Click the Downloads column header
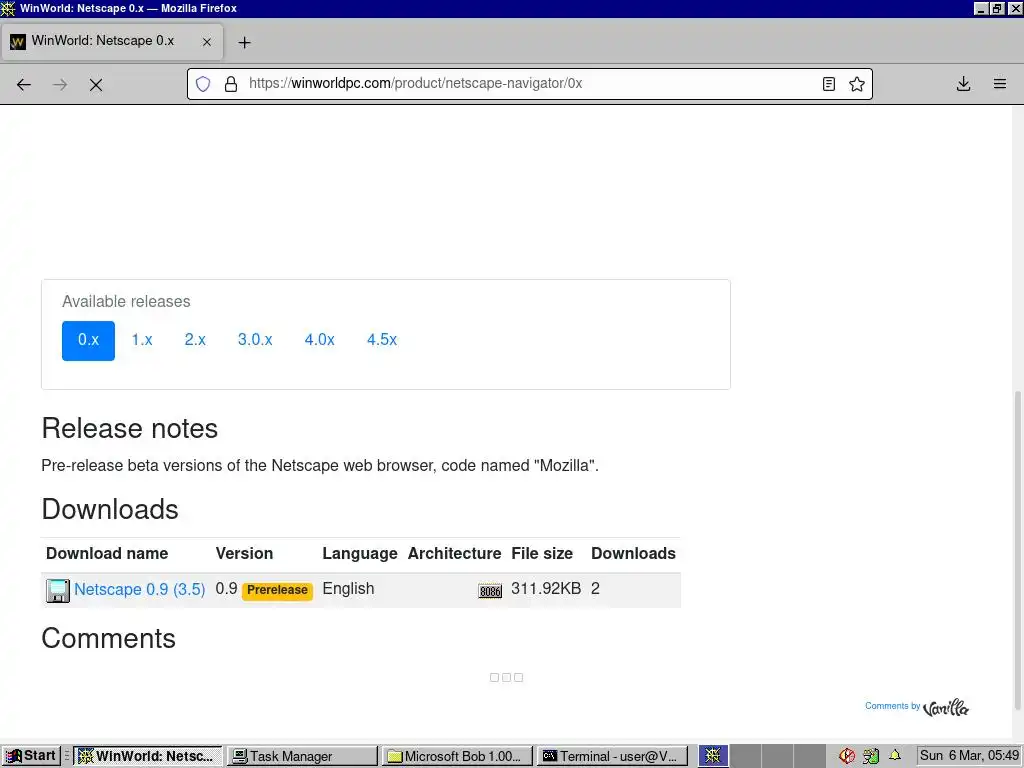Image resolution: width=1024 pixels, height=768 pixels. coord(633,554)
